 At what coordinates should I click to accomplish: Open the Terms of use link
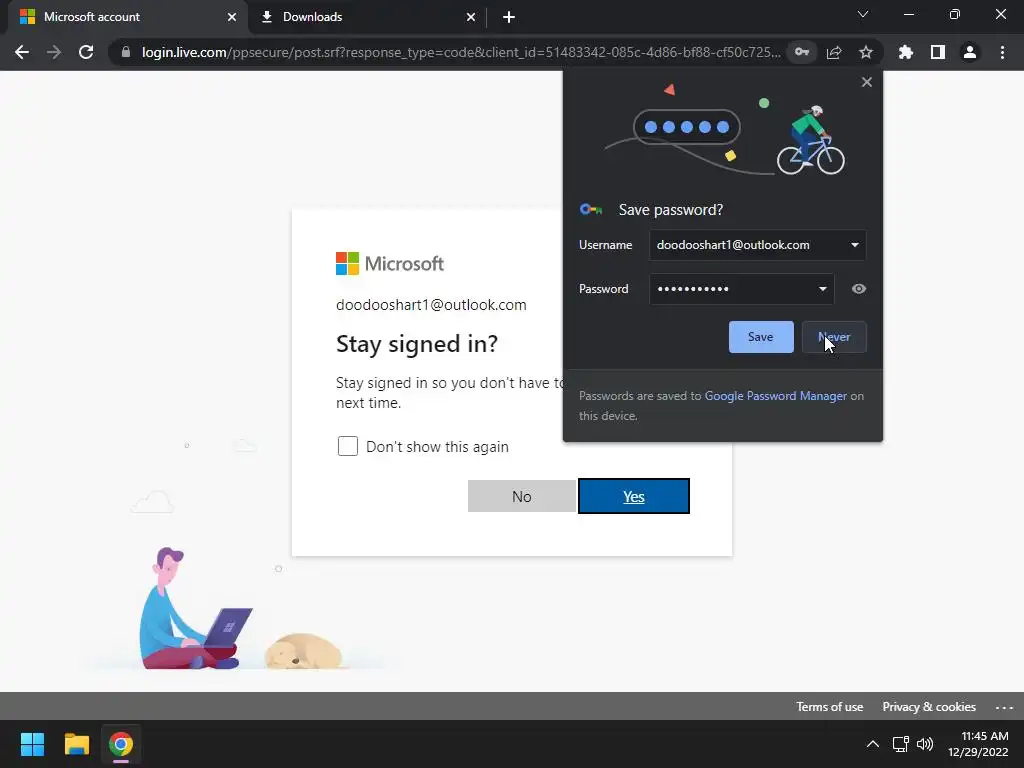point(829,707)
